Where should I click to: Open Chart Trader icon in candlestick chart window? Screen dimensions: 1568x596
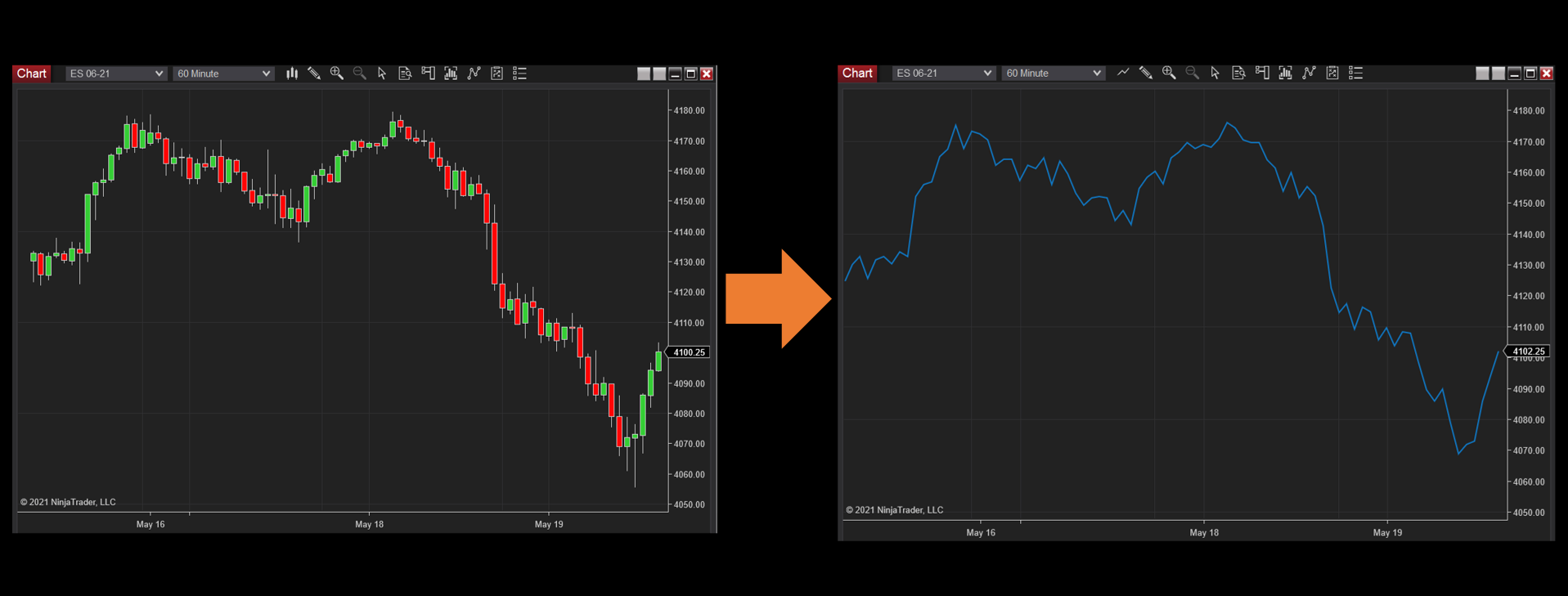[428, 74]
